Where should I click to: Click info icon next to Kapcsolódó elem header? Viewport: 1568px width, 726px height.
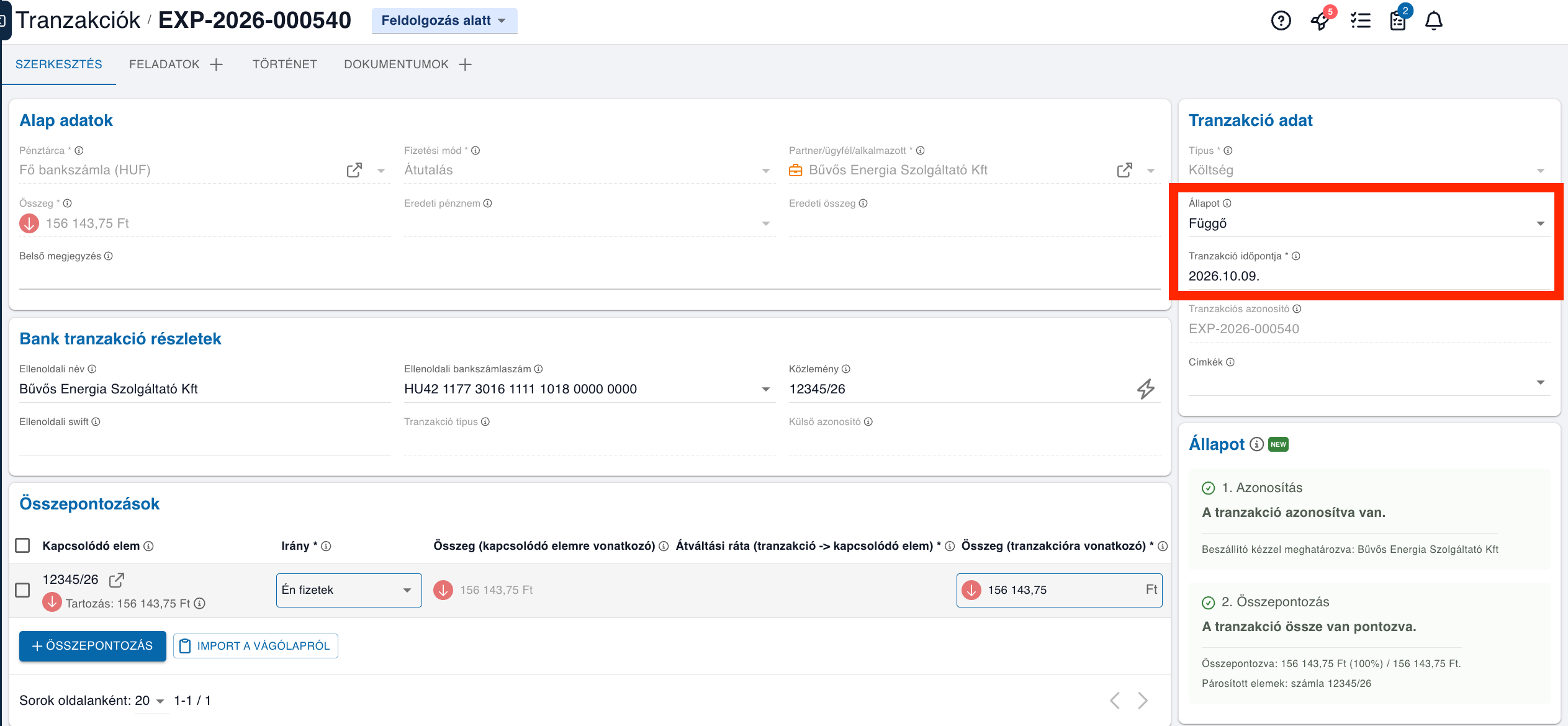149,546
